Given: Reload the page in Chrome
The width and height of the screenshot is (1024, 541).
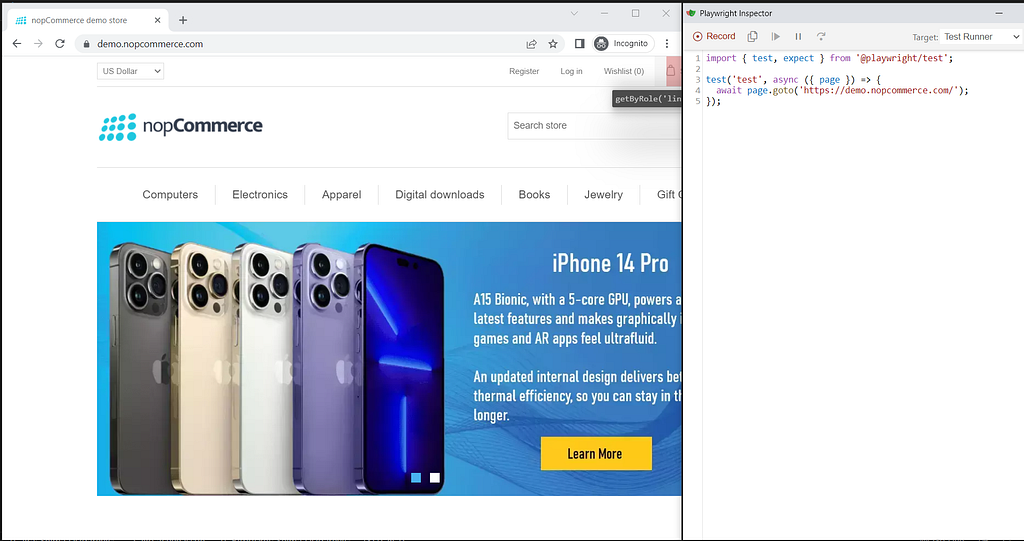Looking at the screenshot, I should tap(59, 44).
